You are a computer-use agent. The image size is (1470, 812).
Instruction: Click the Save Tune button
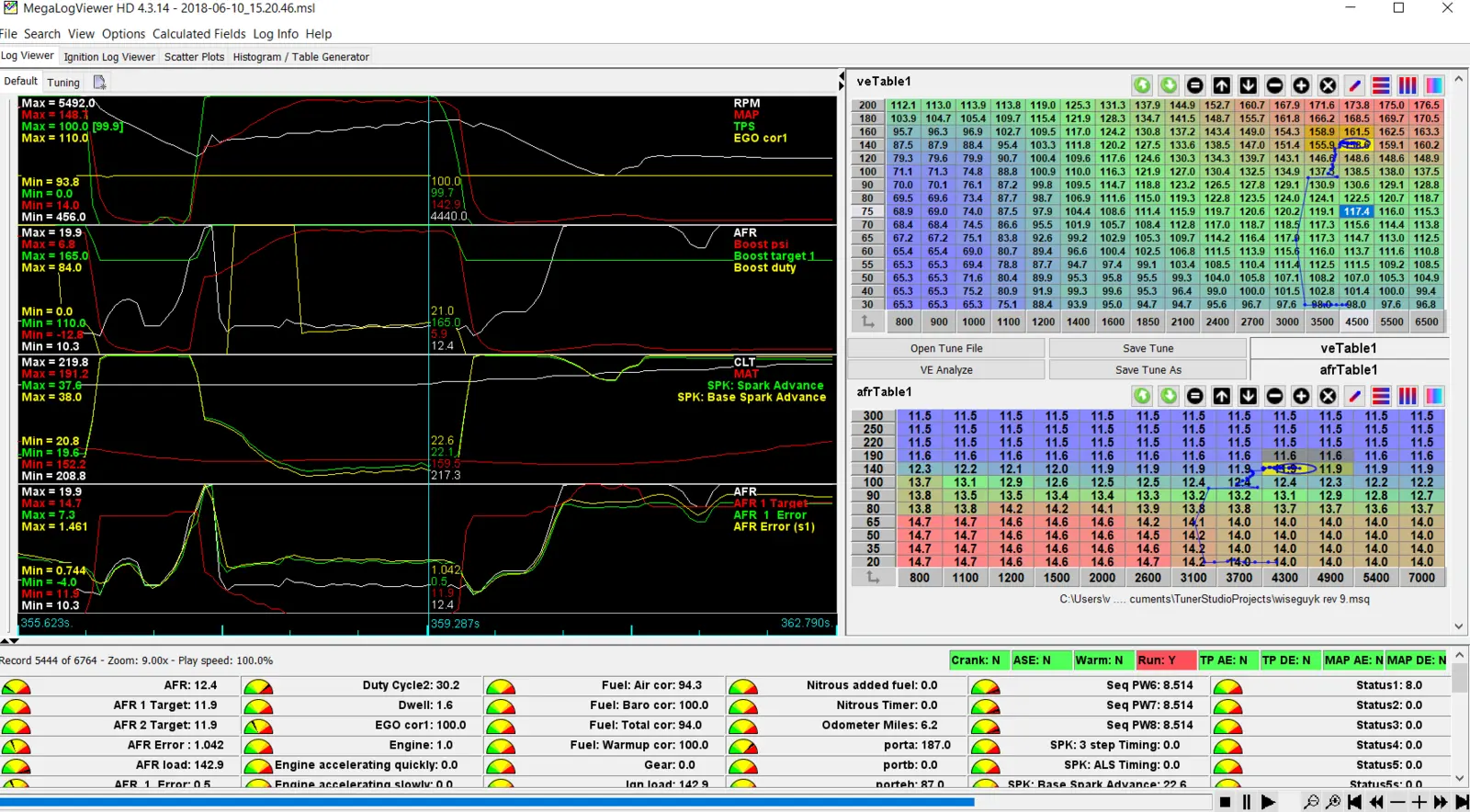(x=1148, y=348)
